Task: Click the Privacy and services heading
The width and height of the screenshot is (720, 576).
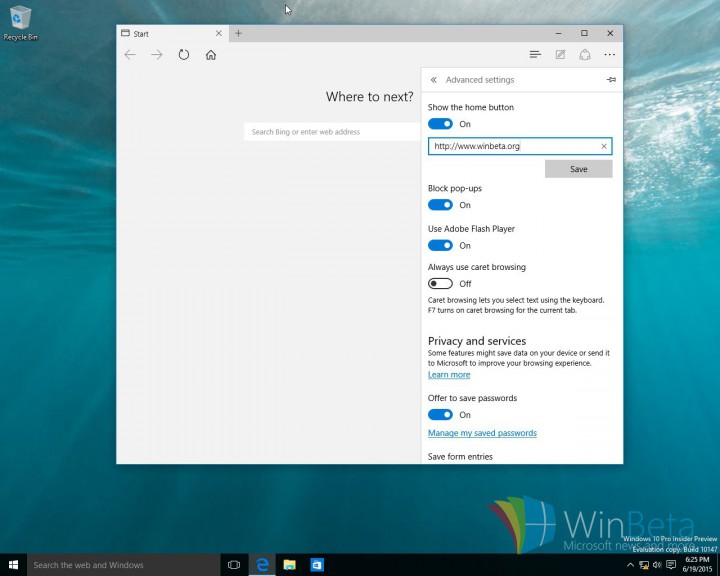Action: [477, 341]
